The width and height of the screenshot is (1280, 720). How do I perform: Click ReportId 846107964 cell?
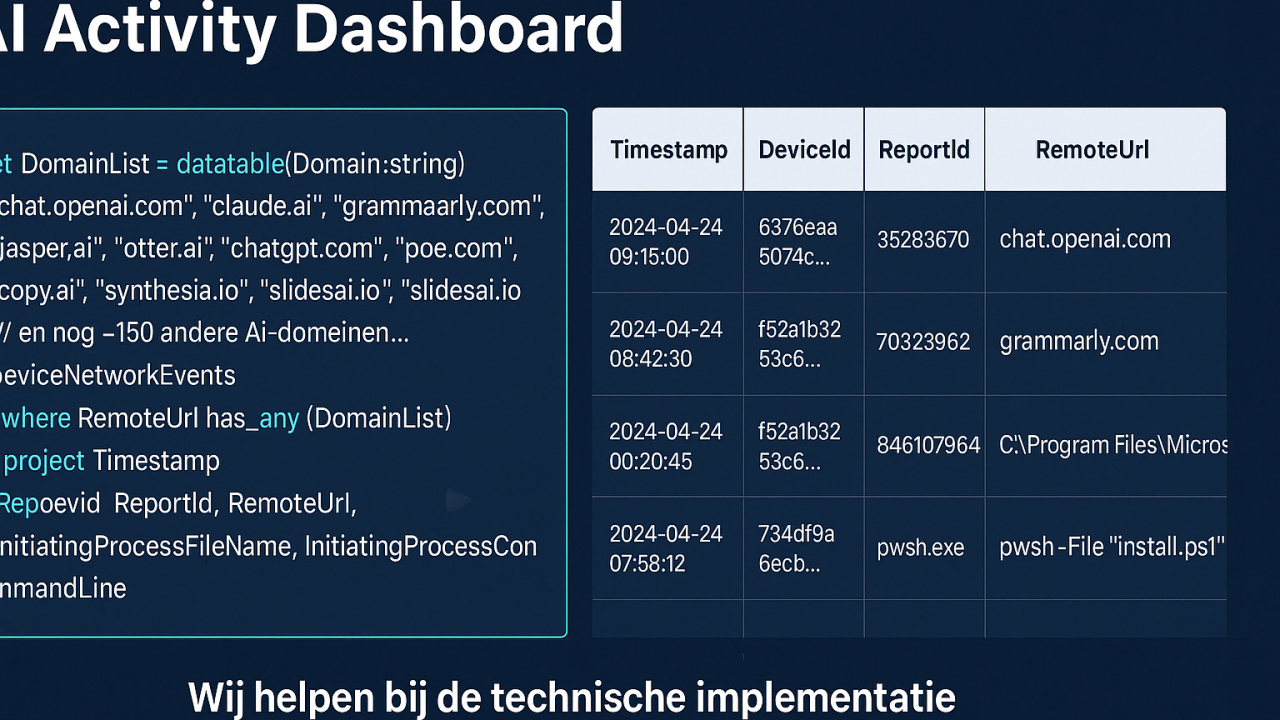(928, 446)
